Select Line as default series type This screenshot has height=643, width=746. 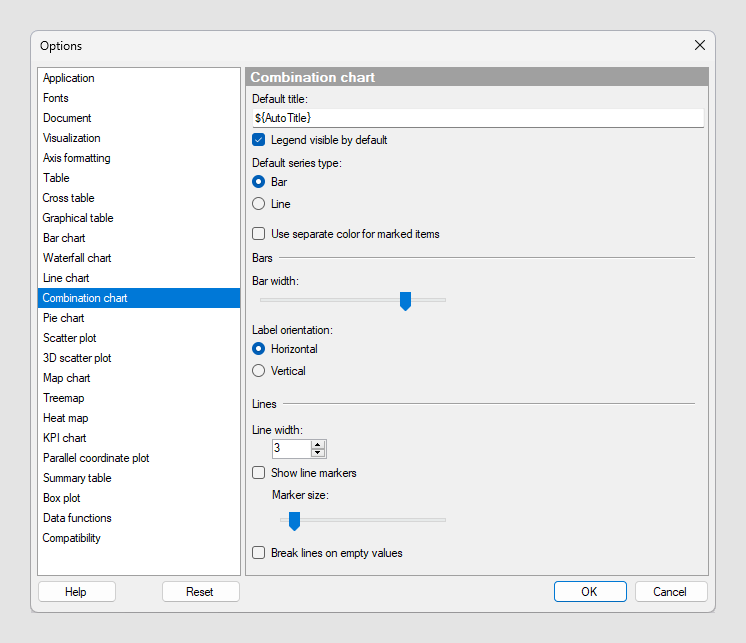point(258,204)
